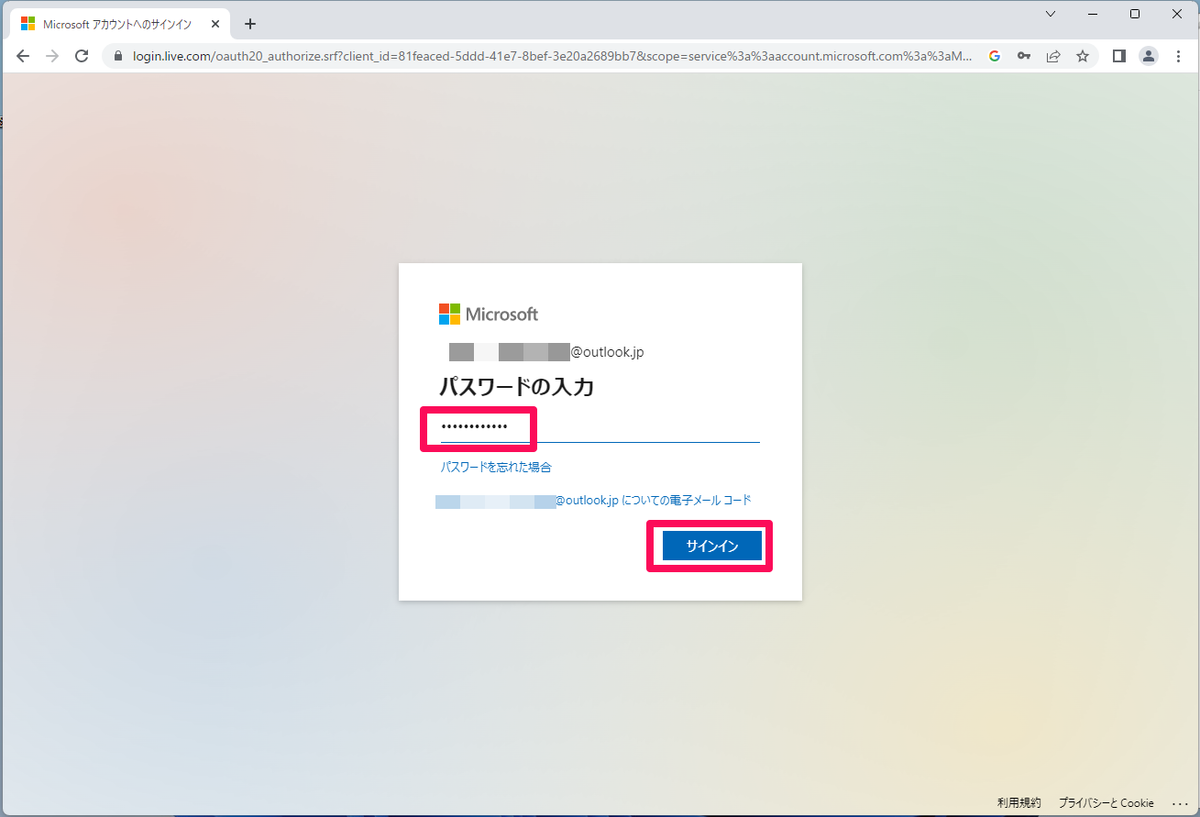Maximize the browser window
Image resolution: width=1200 pixels, height=817 pixels.
[1135, 14]
